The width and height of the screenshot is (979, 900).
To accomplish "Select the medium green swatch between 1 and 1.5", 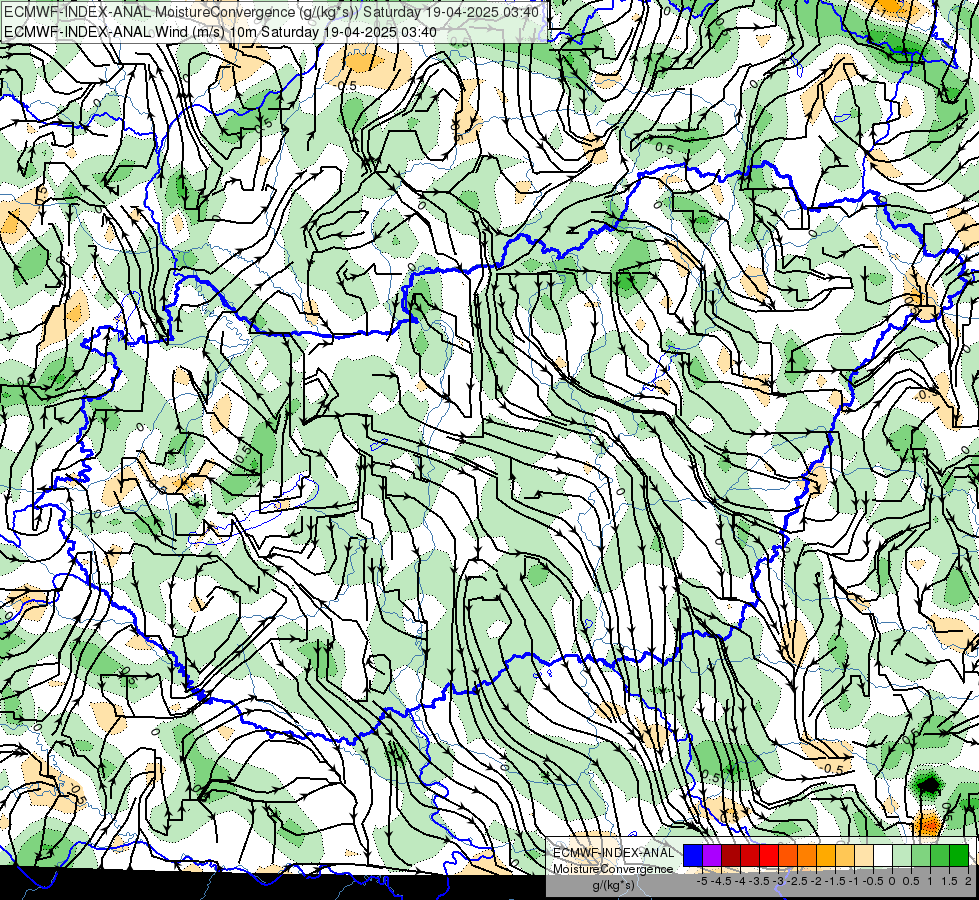I will [940, 856].
